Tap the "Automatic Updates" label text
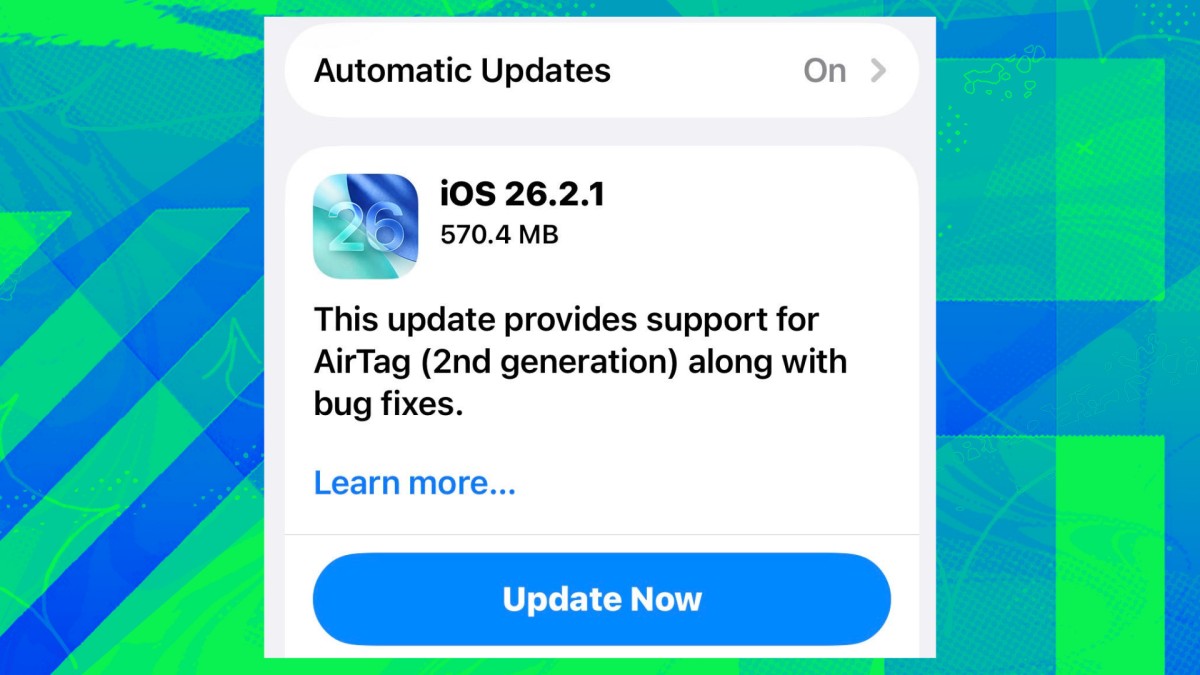Viewport: 1200px width, 675px height. tap(462, 71)
